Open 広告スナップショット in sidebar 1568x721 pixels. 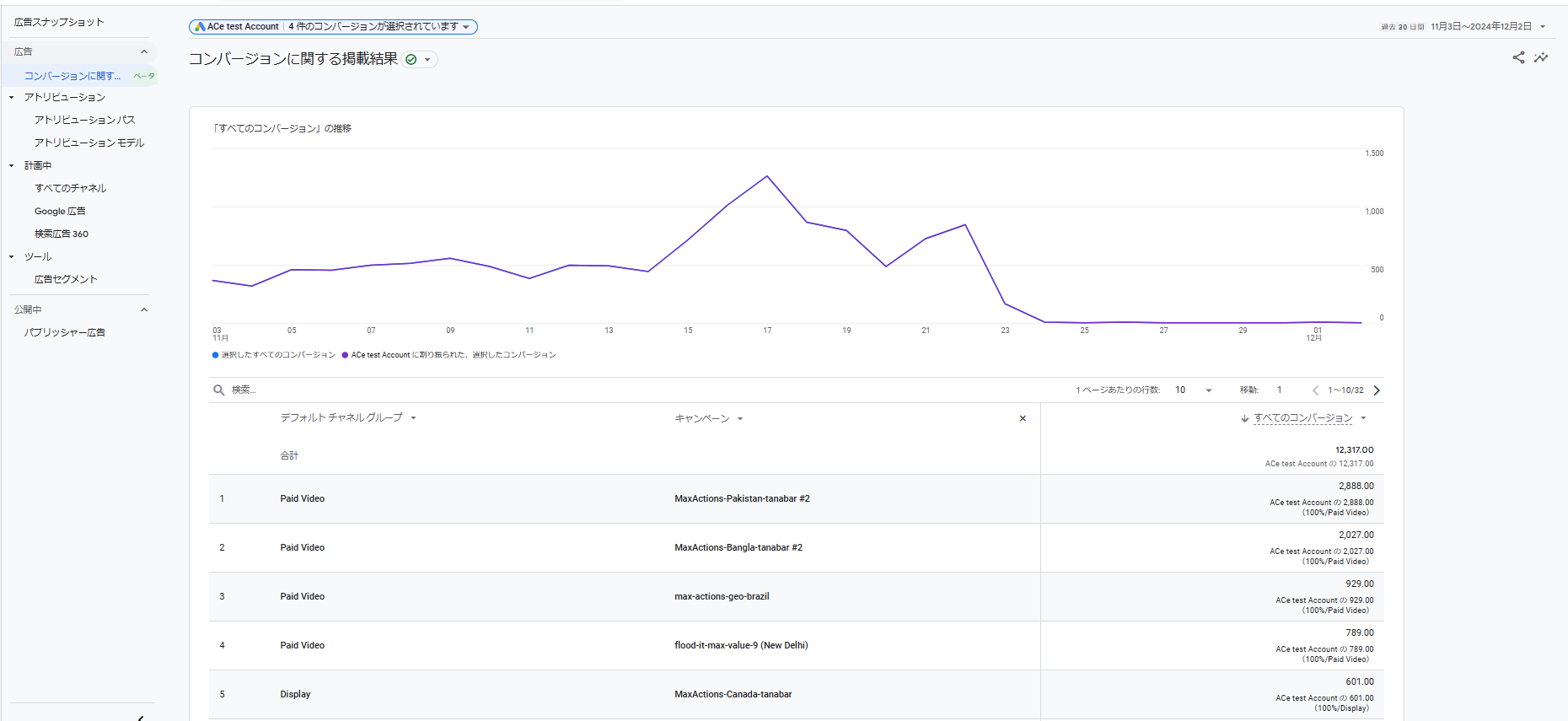click(59, 22)
